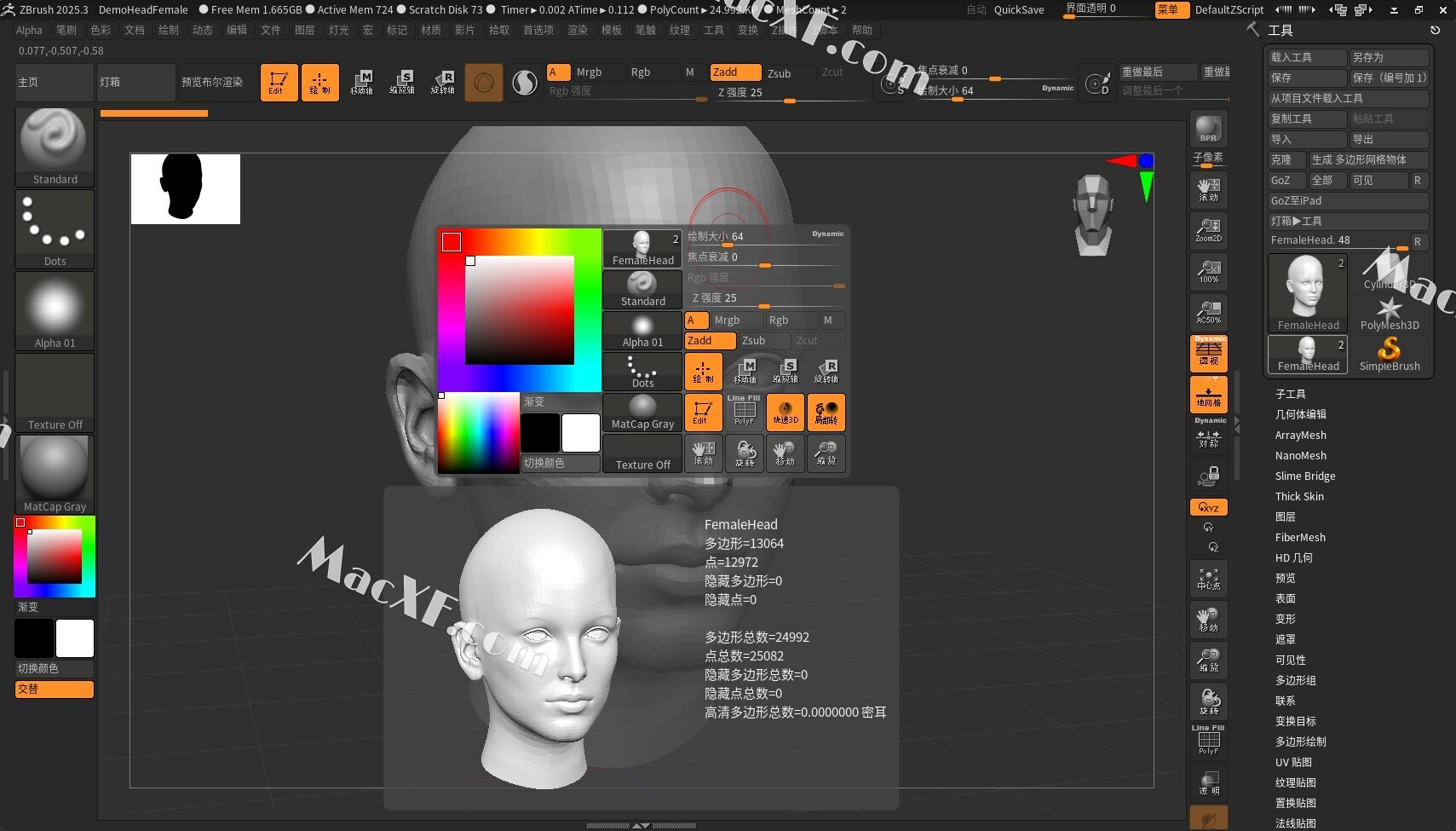Click the 生成 多边形网格物体 button
The height and width of the screenshot is (831, 1456).
(1368, 159)
